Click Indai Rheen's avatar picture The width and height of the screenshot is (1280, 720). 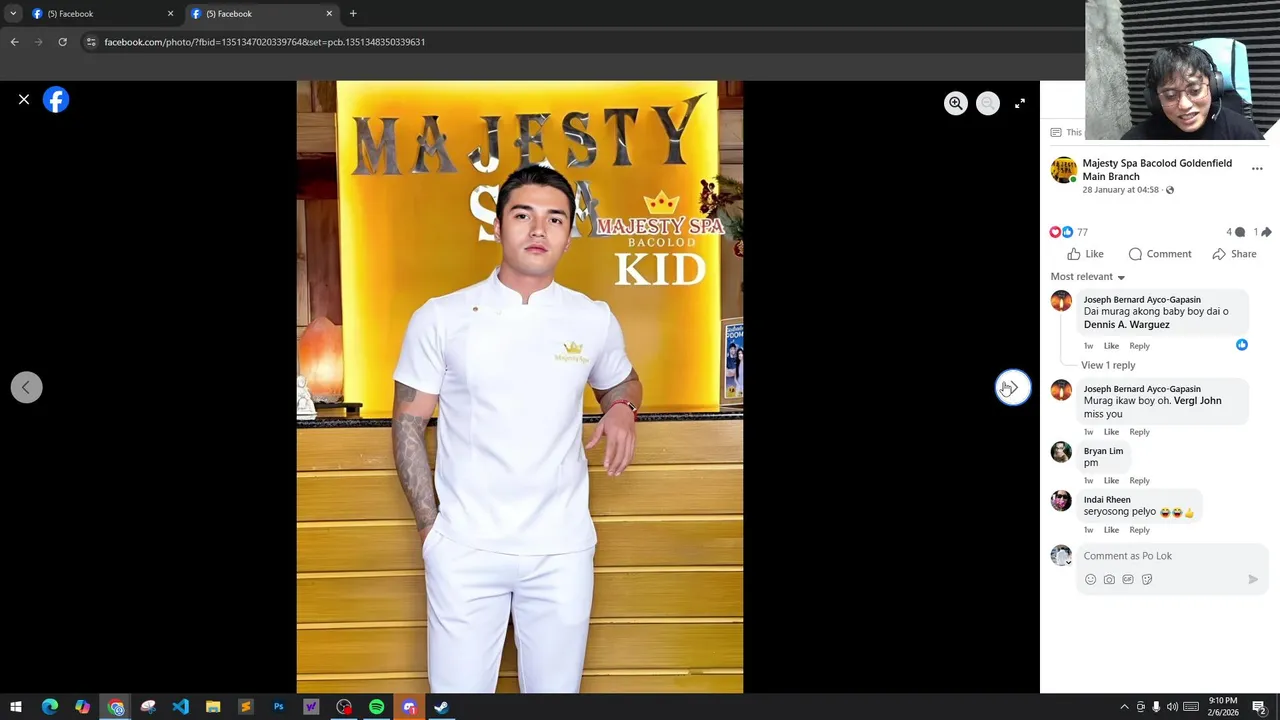tap(1061, 501)
